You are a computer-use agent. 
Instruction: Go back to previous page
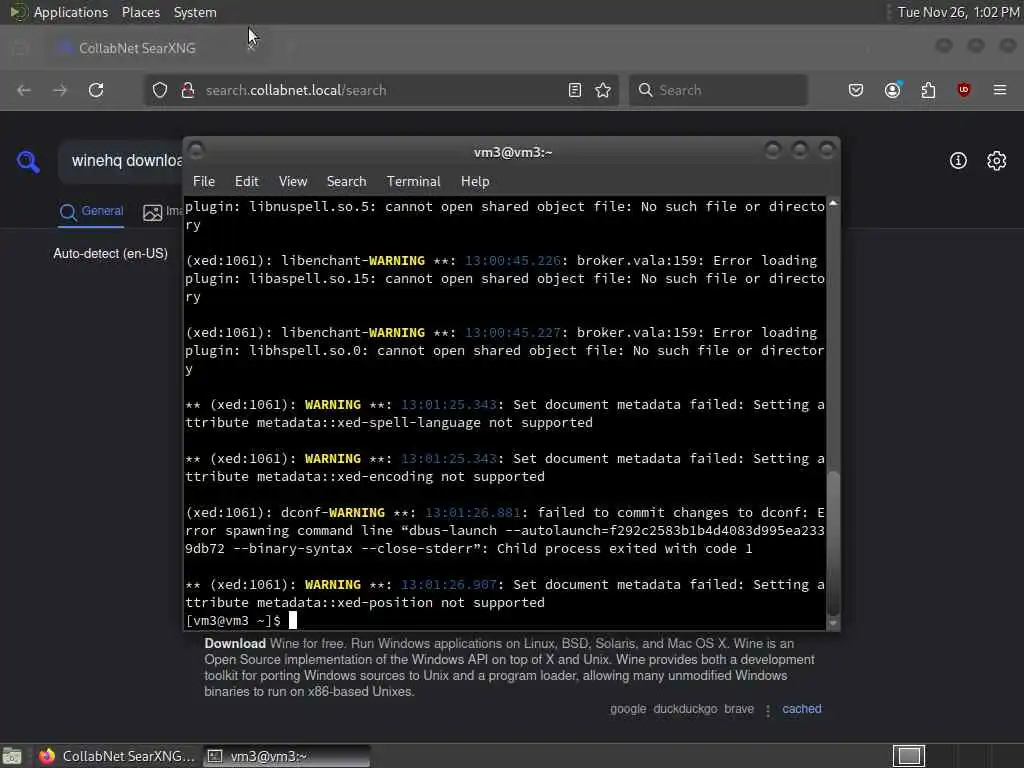pyautogui.click(x=24, y=90)
